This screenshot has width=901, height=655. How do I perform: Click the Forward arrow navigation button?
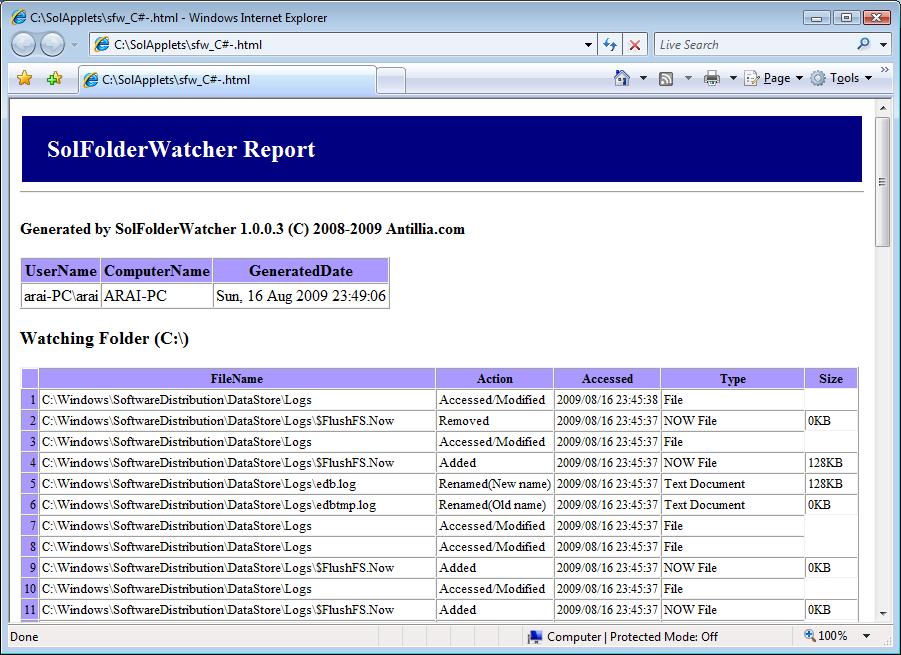click(x=52, y=44)
